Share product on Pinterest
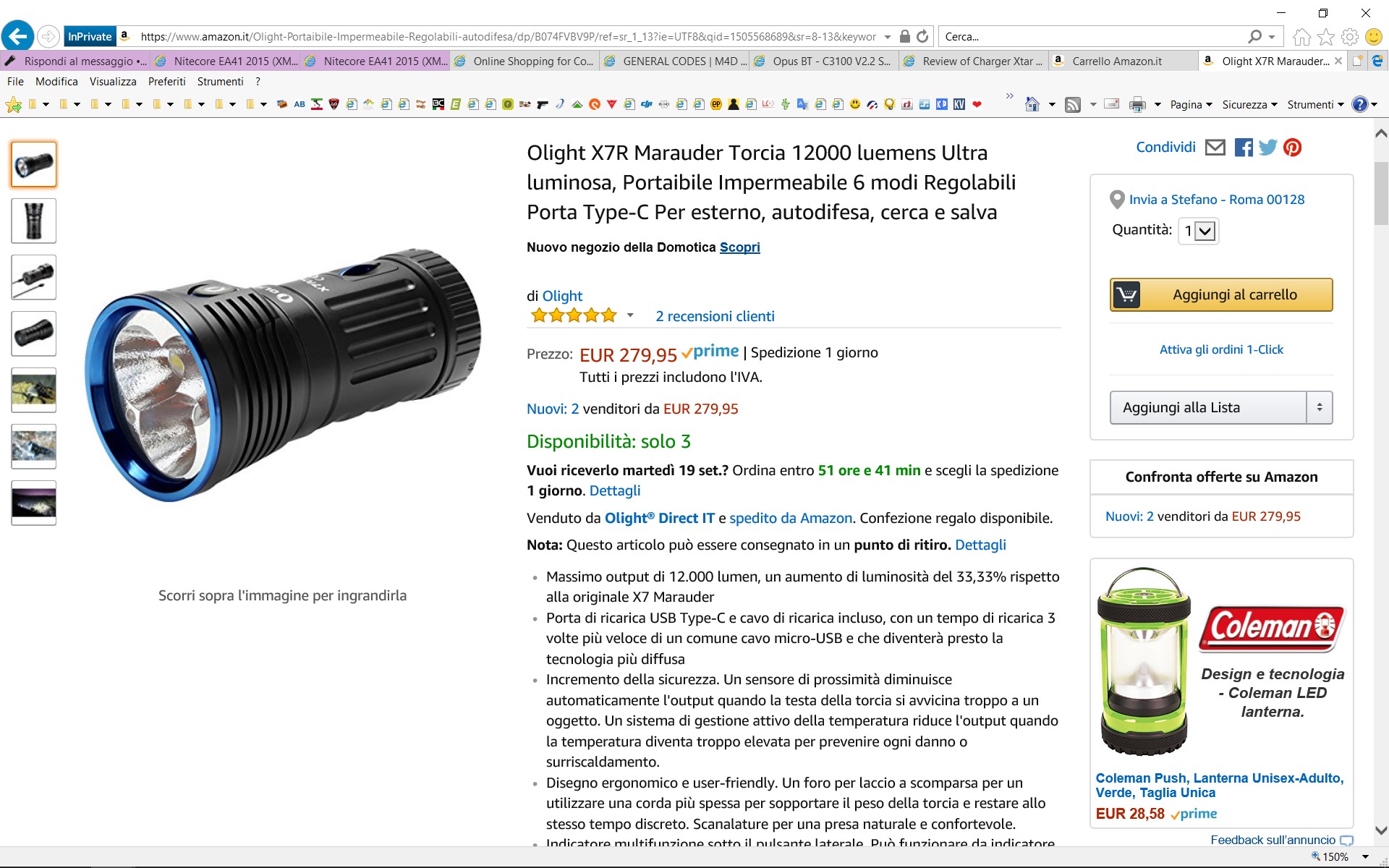Viewport: 1389px width, 868px height. pyautogui.click(x=1292, y=148)
